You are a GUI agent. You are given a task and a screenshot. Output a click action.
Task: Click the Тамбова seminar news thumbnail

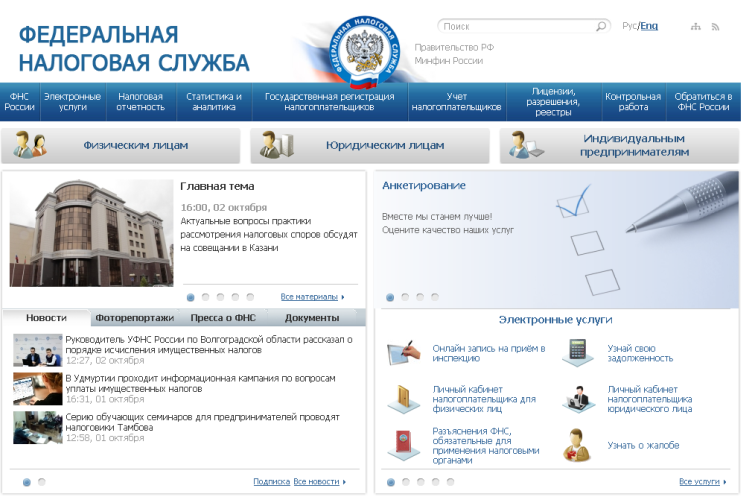tap(38, 428)
